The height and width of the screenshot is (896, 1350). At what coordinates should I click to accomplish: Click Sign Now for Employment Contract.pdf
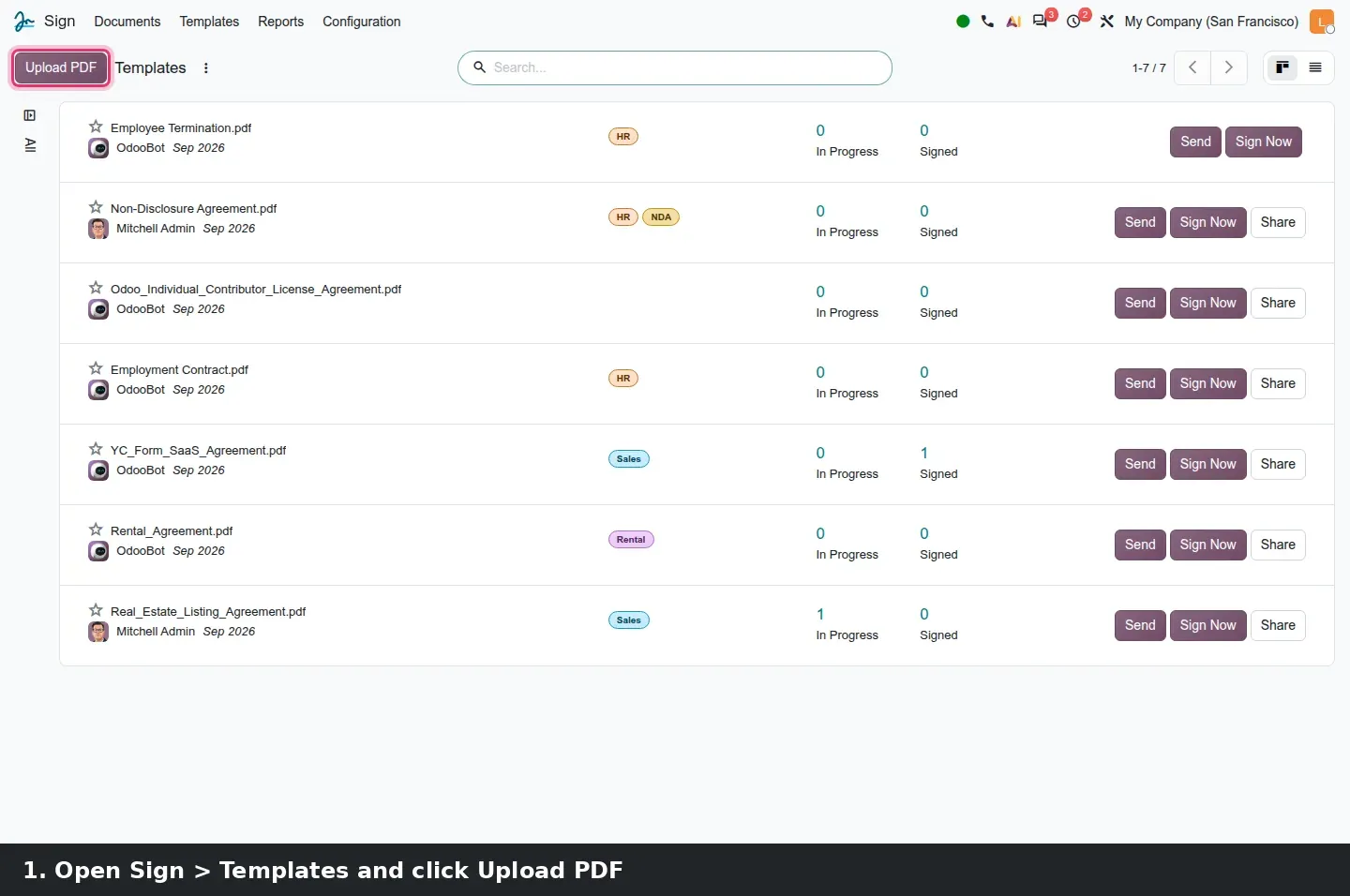pyautogui.click(x=1208, y=383)
